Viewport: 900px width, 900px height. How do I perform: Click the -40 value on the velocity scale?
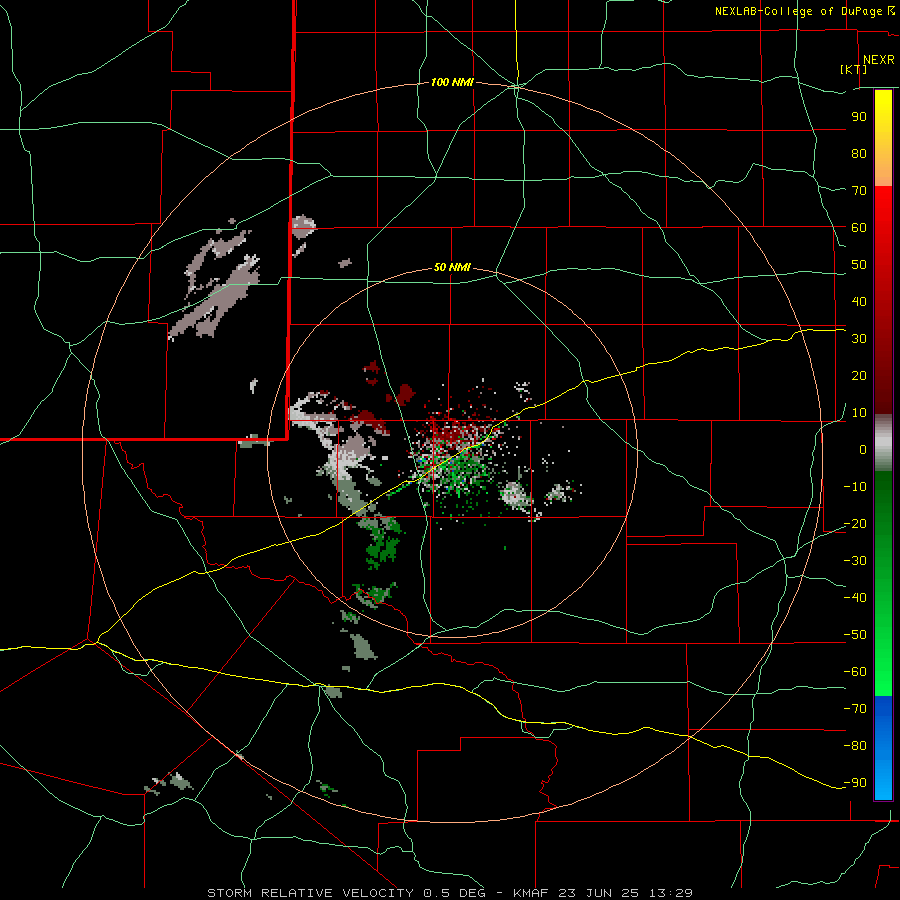coord(855,598)
